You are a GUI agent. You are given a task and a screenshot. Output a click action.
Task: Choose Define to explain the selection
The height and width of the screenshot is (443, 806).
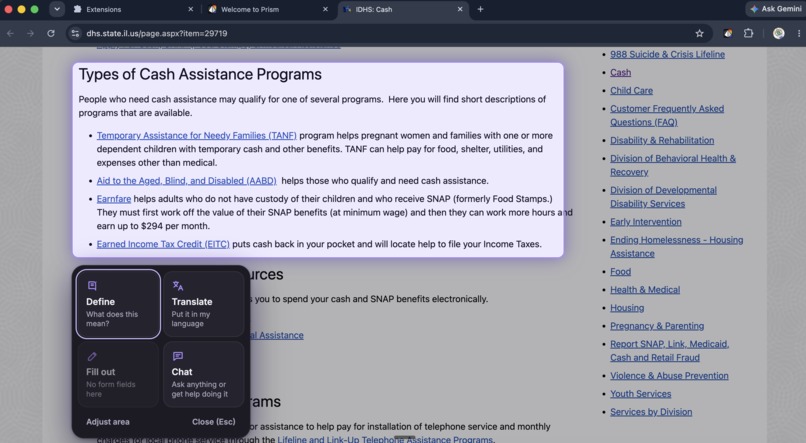(x=118, y=304)
